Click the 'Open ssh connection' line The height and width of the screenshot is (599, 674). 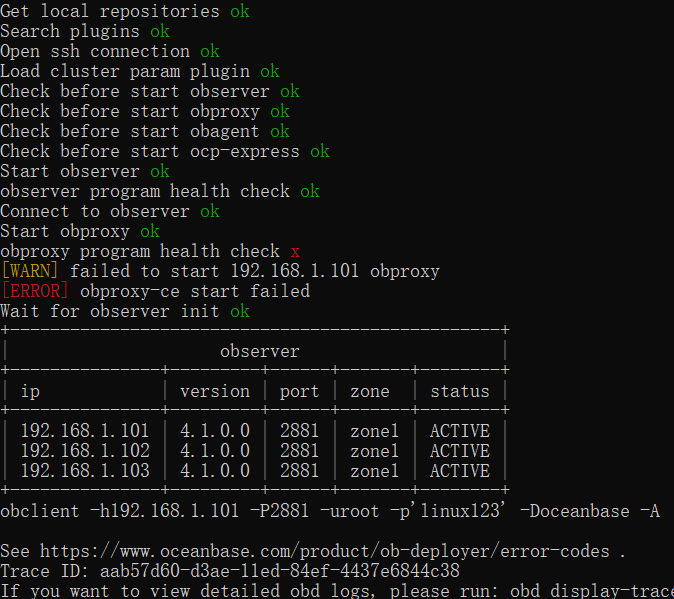110,51
